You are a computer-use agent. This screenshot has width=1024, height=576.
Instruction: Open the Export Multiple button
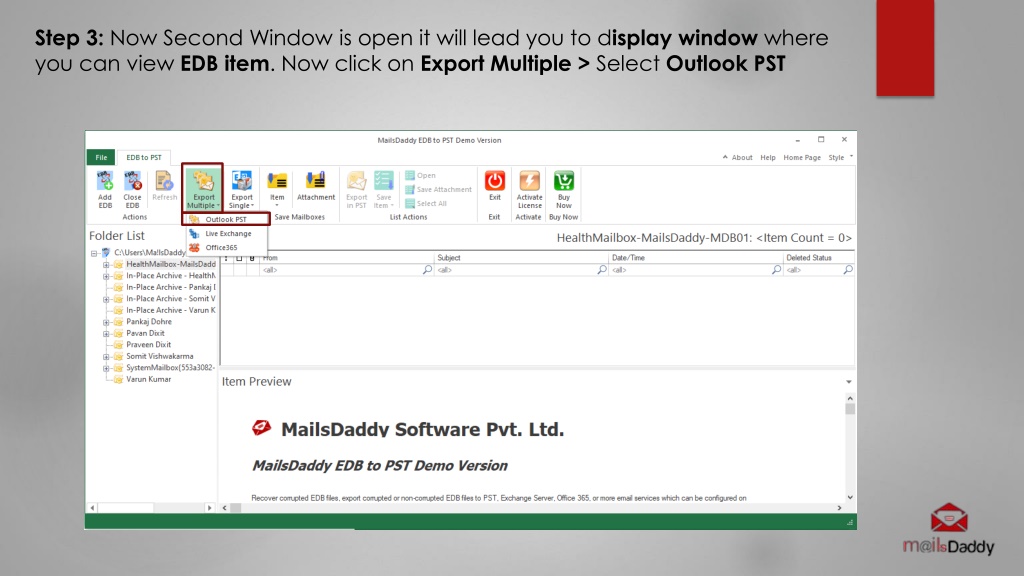tap(203, 189)
